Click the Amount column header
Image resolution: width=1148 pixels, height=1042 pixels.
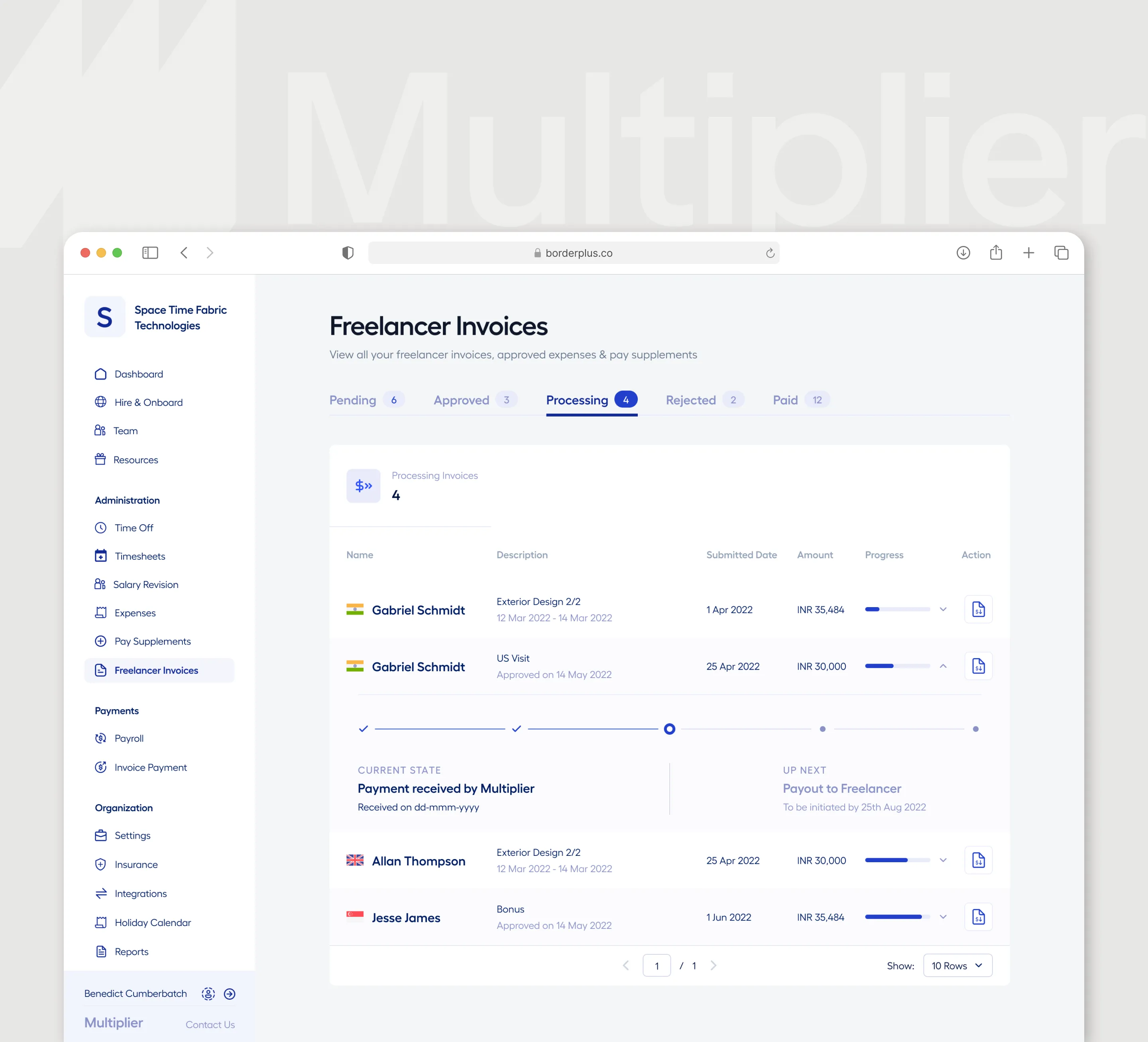tap(815, 555)
